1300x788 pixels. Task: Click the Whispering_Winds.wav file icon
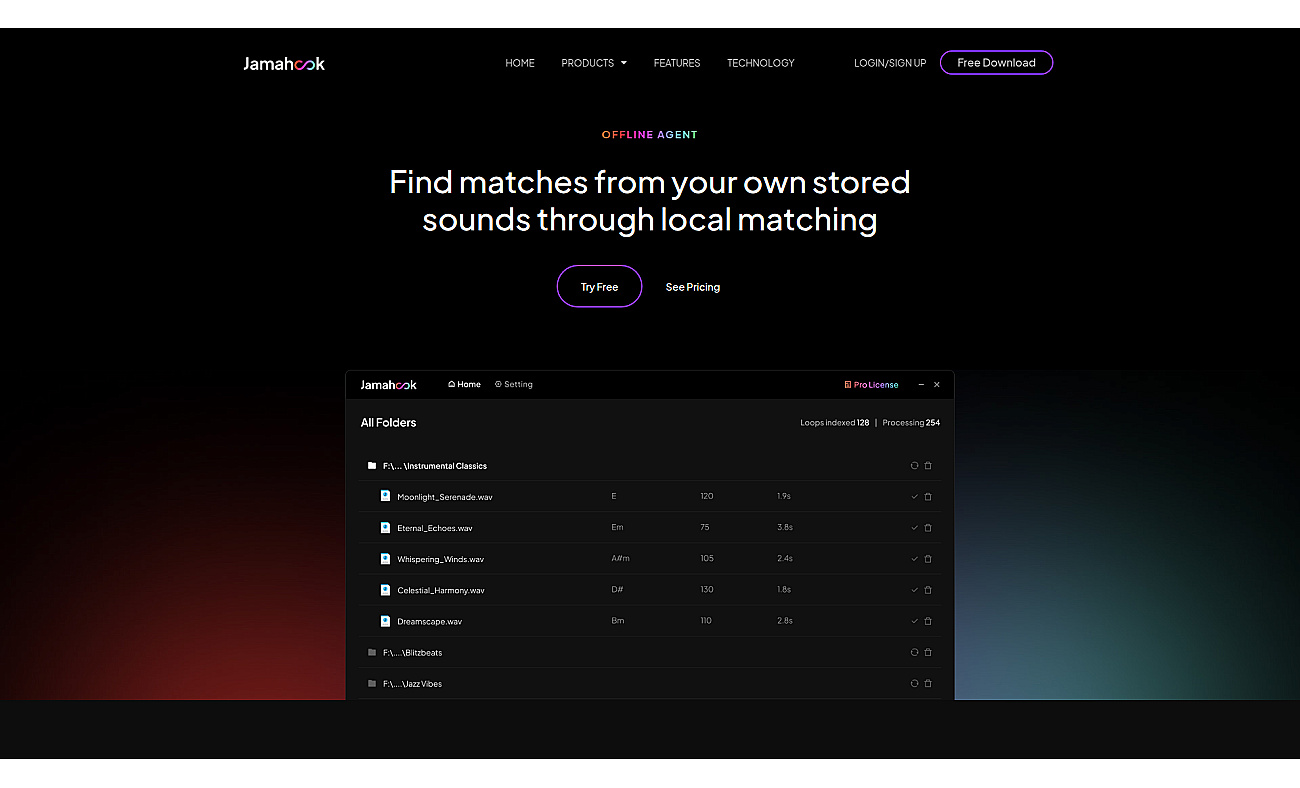pos(385,558)
